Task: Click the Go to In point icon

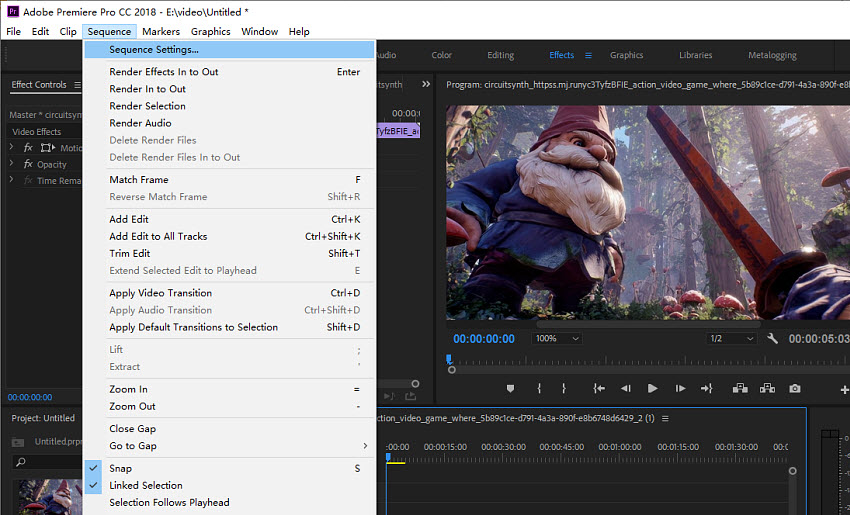Action: pos(599,388)
